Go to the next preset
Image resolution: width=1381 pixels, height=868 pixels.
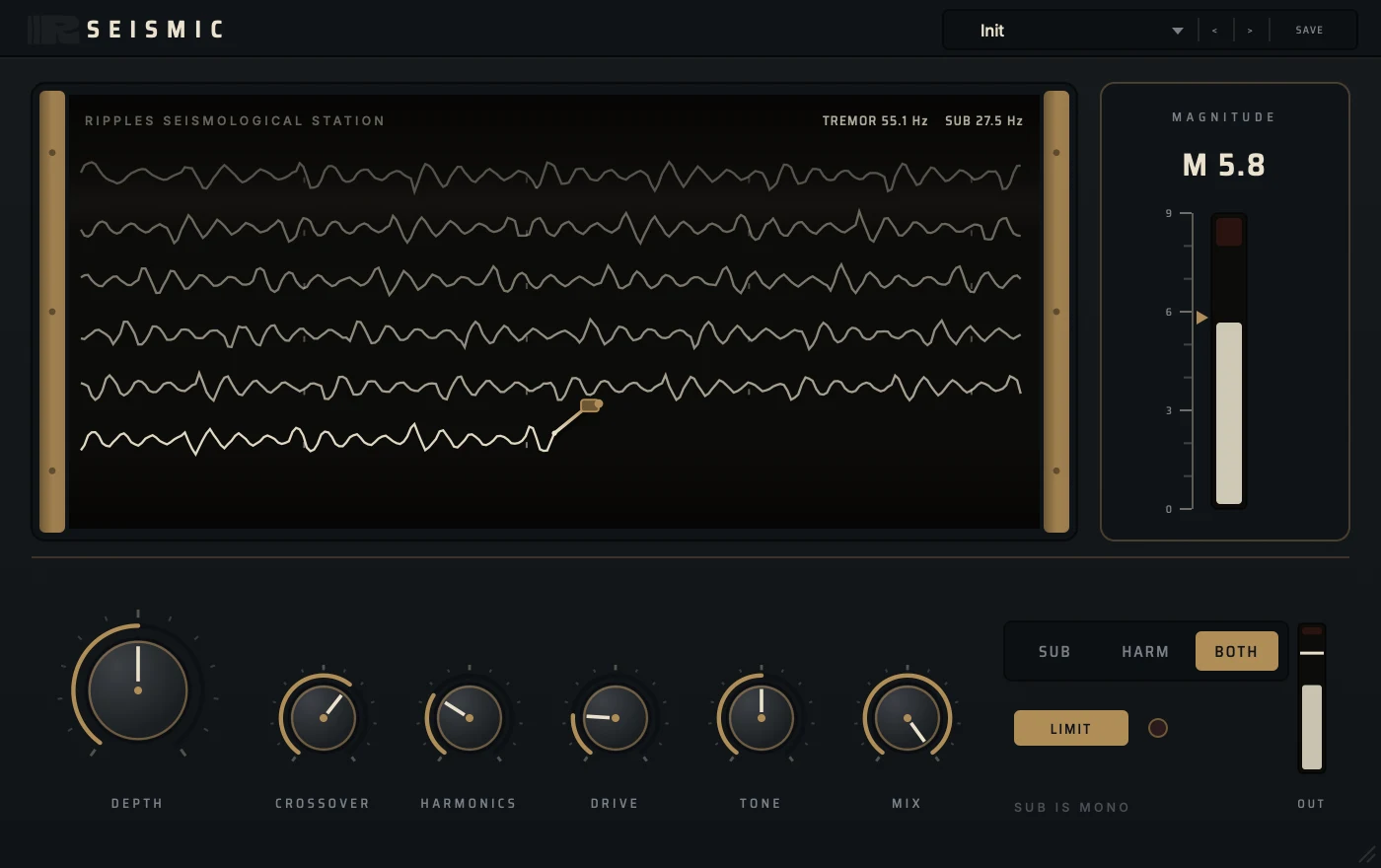[x=1250, y=31]
